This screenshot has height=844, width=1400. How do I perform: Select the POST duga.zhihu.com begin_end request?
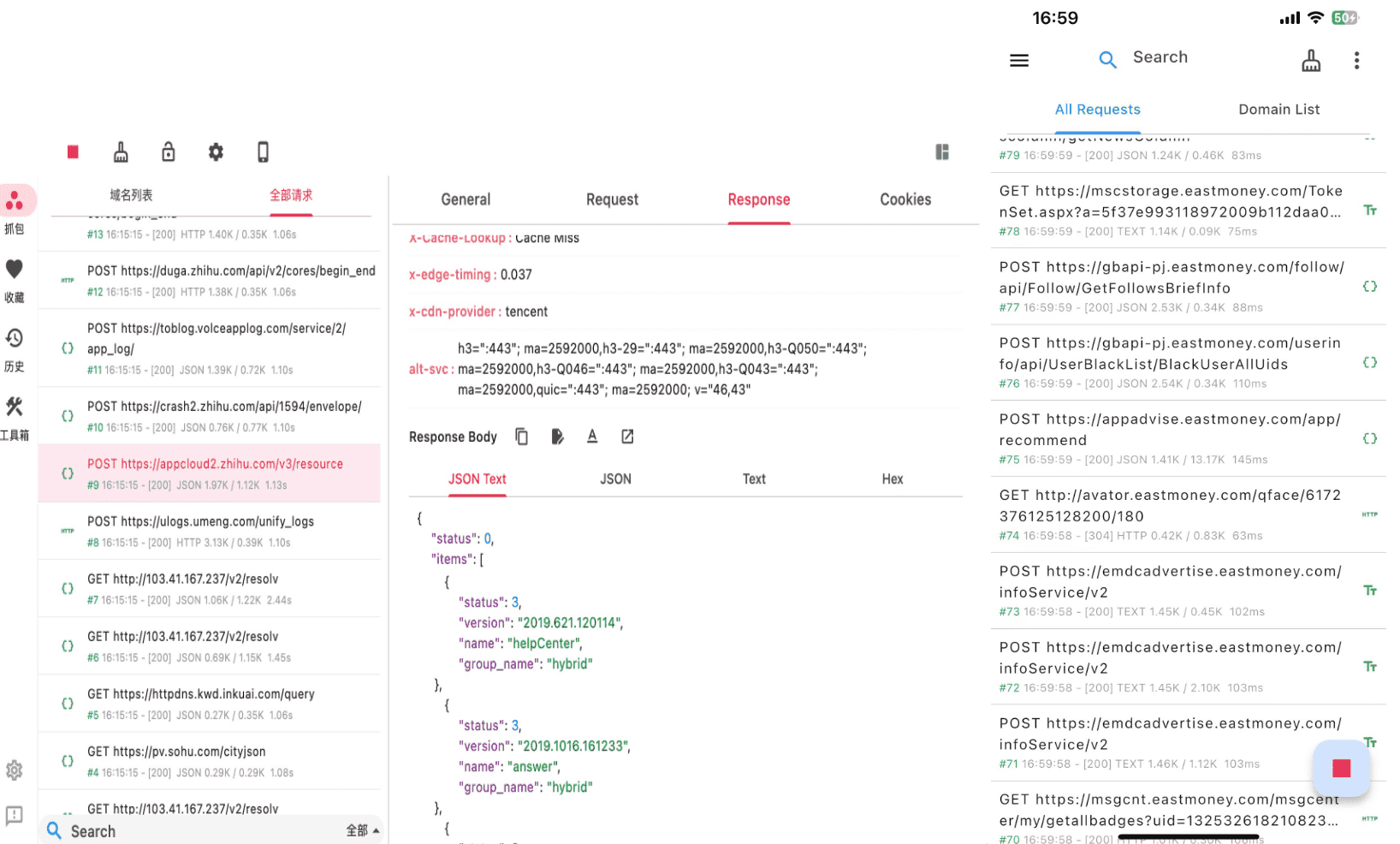click(210, 281)
